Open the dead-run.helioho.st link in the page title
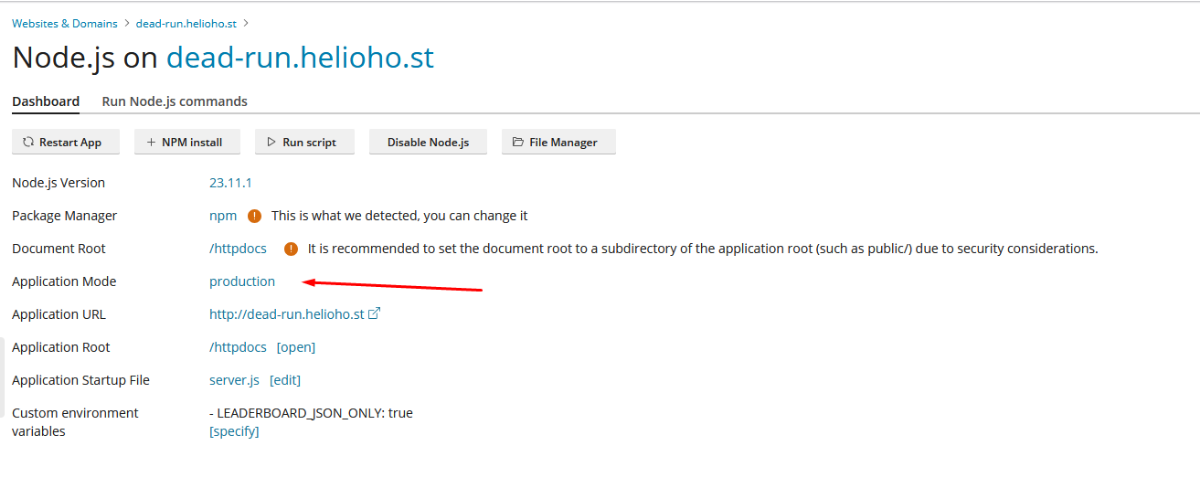Image resolution: width=1200 pixels, height=477 pixels. [x=300, y=57]
